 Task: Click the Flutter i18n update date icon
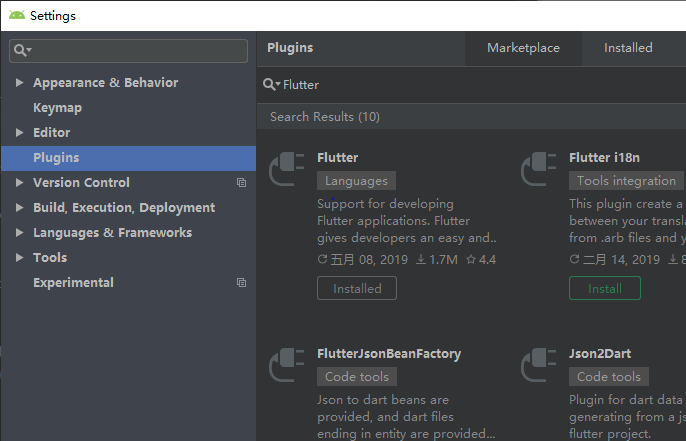[x=574, y=259]
